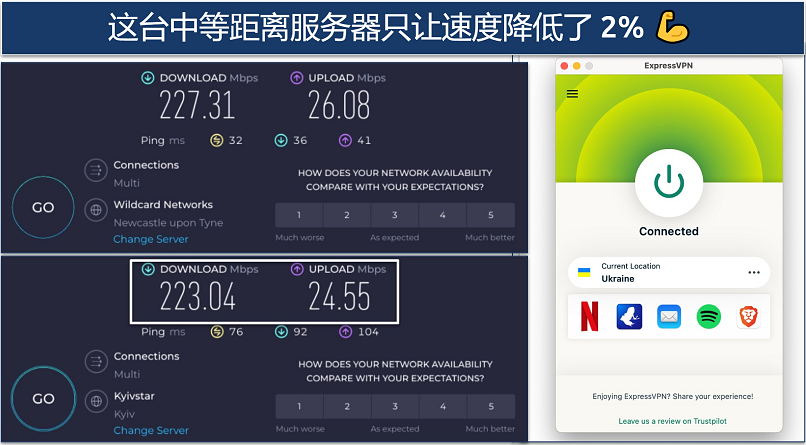The width and height of the screenshot is (806, 445).
Task: Rate 4 in the top survey
Action: 443,215
